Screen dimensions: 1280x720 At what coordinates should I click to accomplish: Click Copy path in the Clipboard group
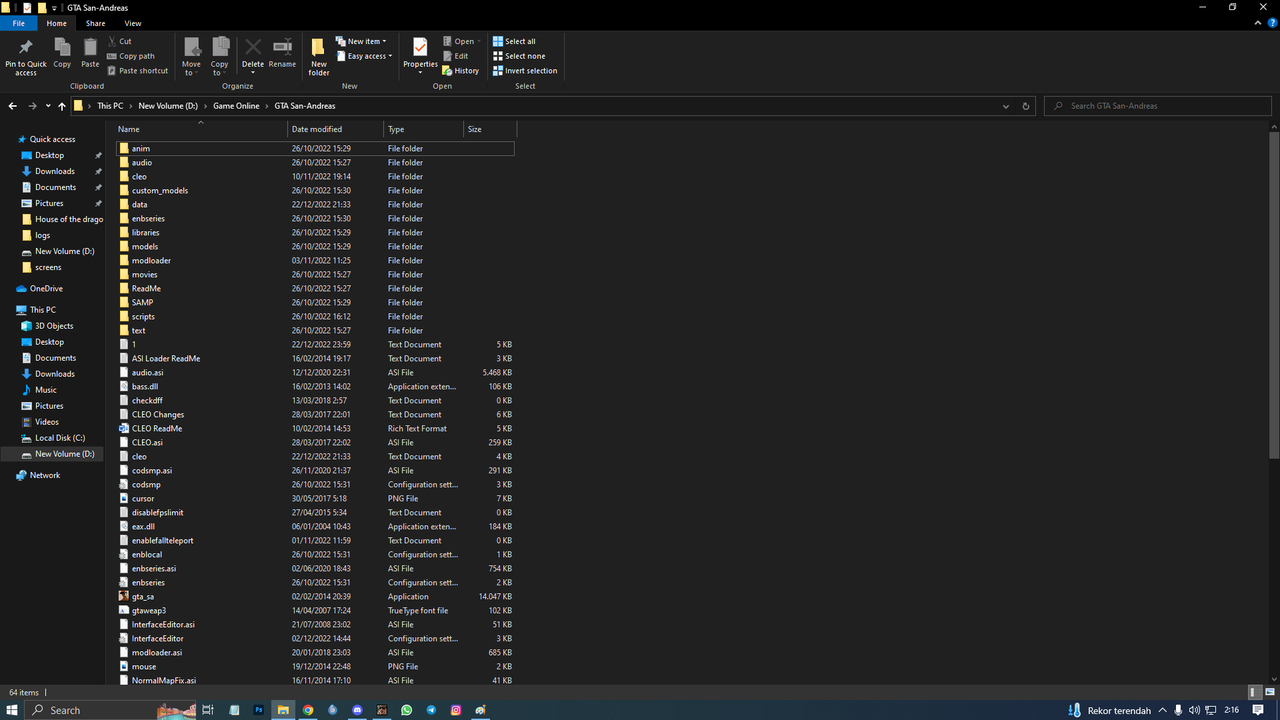(x=131, y=56)
